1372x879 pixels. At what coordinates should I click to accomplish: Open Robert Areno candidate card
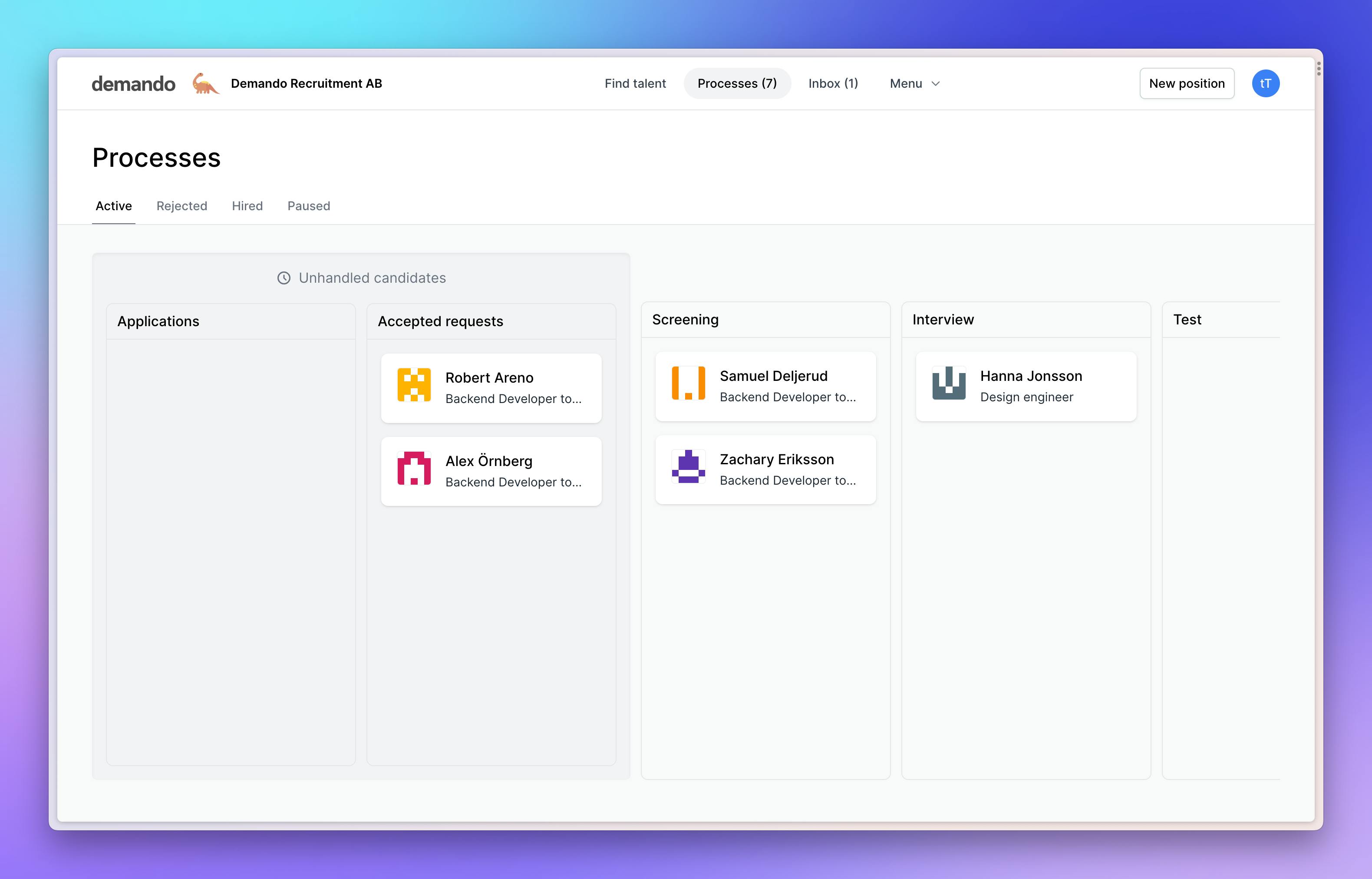click(491, 388)
